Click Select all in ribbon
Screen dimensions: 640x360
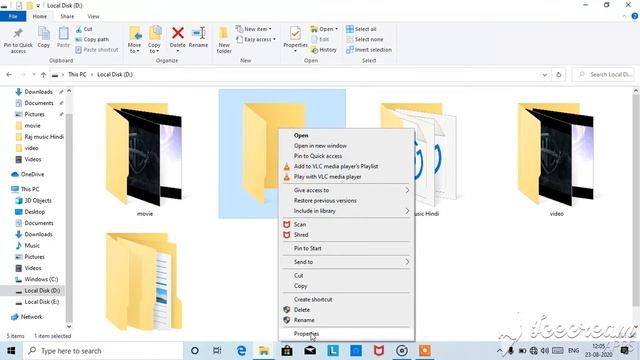361,29
